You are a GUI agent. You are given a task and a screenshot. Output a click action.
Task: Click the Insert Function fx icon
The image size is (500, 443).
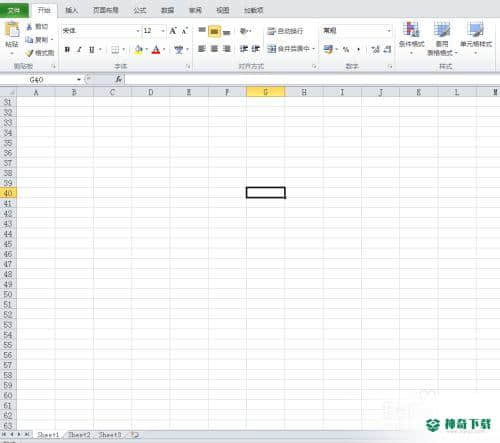[x=118, y=79]
